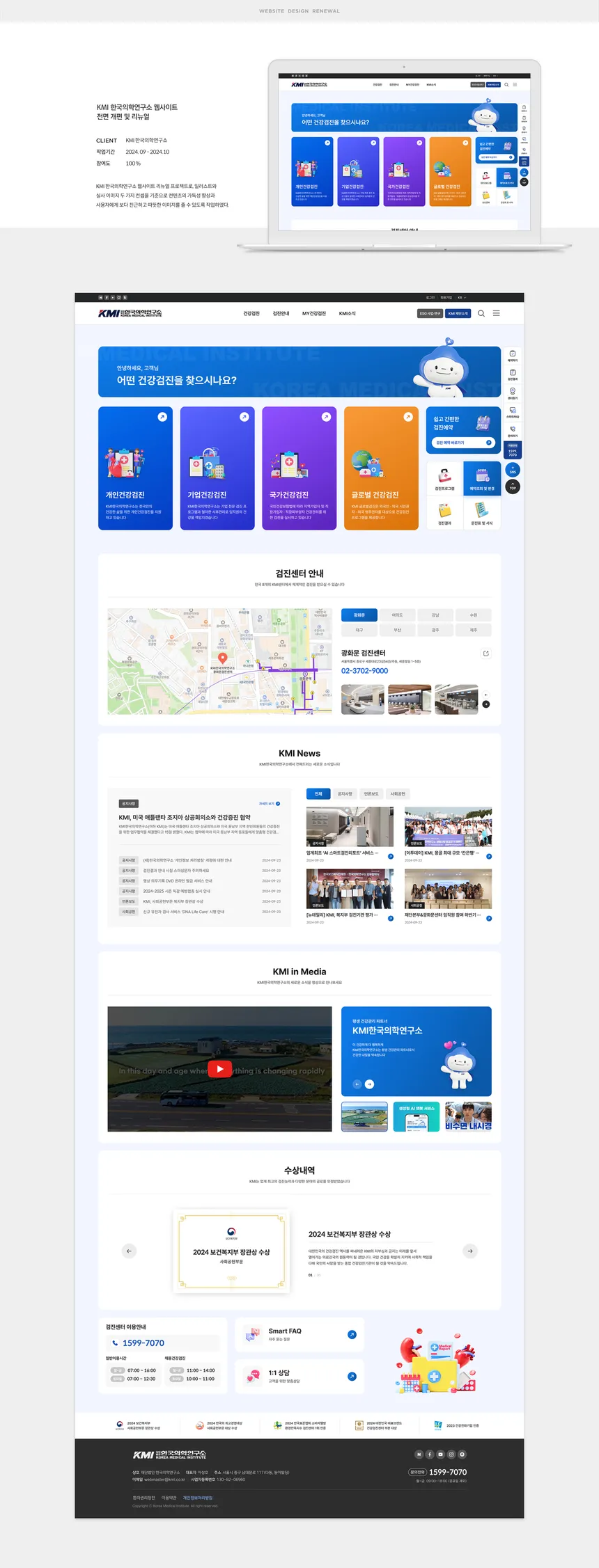
Task: Open the 1:1 상담 arrow icon
Action: point(352,1376)
